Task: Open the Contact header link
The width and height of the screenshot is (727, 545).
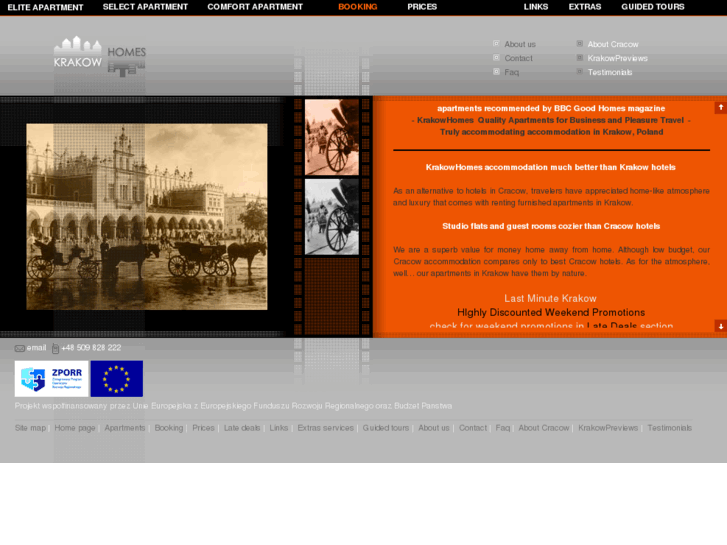Action: [518, 58]
